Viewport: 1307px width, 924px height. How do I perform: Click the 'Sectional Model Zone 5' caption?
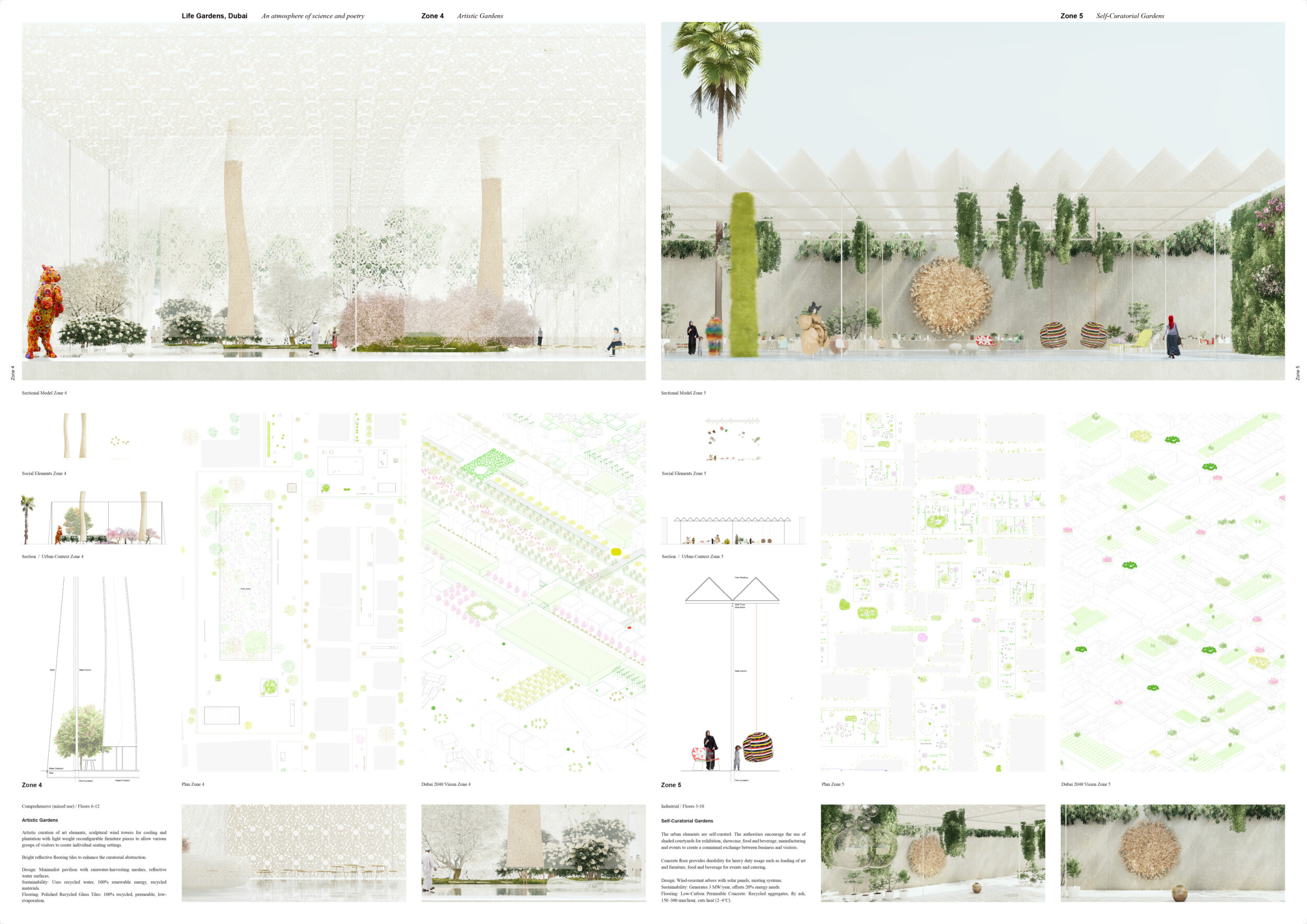pyautogui.click(x=683, y=393)
